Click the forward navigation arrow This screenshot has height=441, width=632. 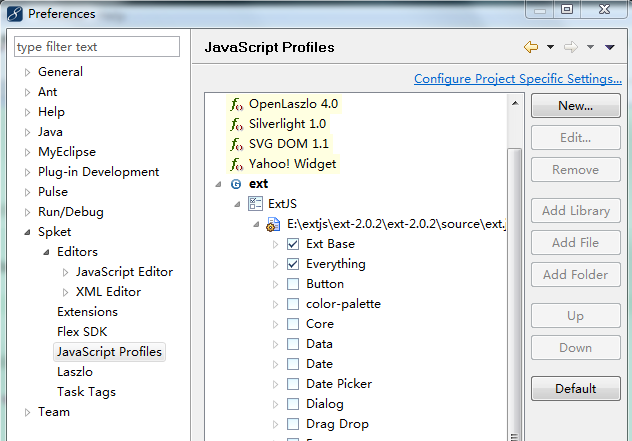click(571, 47)
